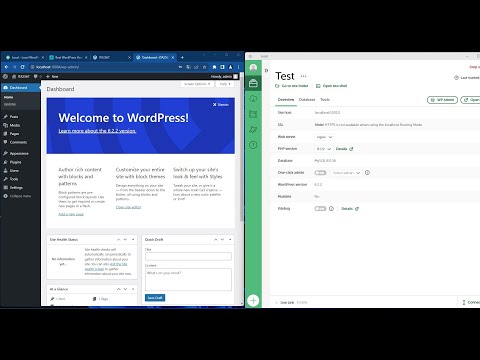Viewport: 480px width, 360px height.
Task: Toggle the One-click admin switch
Action: [320, 173]
